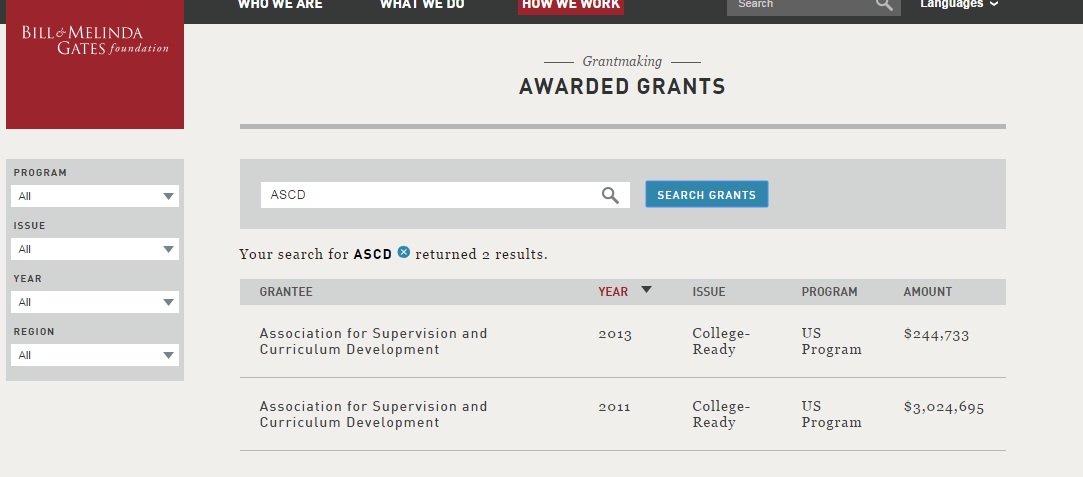
Task: Open the What We Do menu
Action: 421,5
